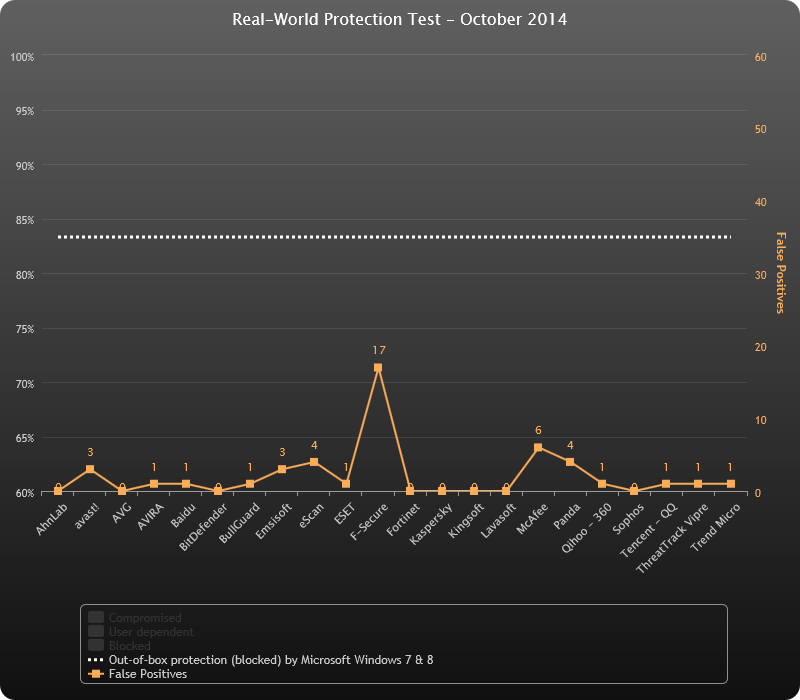The image size is (800, 700).
Task: Click the 100% left axis label
Action: pyautogui.click(x=22, y=57)
